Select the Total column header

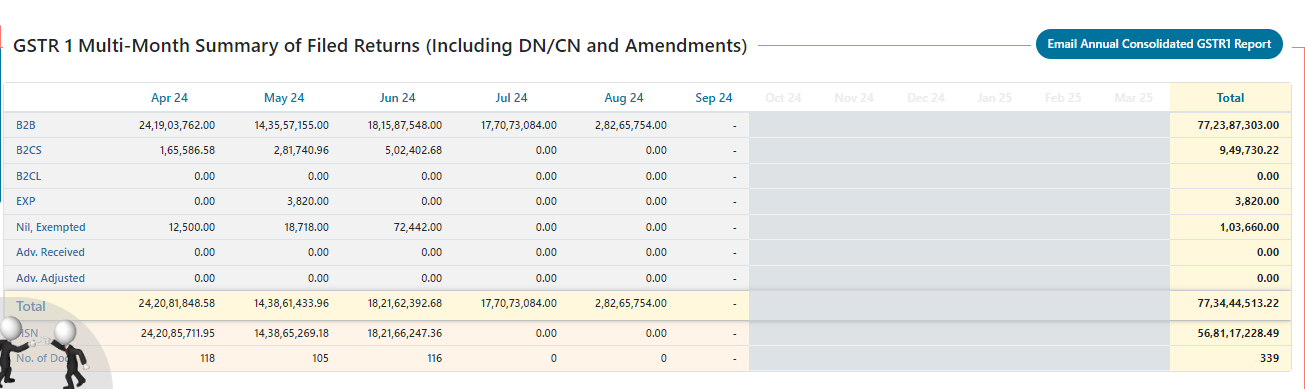(1230, 98)
